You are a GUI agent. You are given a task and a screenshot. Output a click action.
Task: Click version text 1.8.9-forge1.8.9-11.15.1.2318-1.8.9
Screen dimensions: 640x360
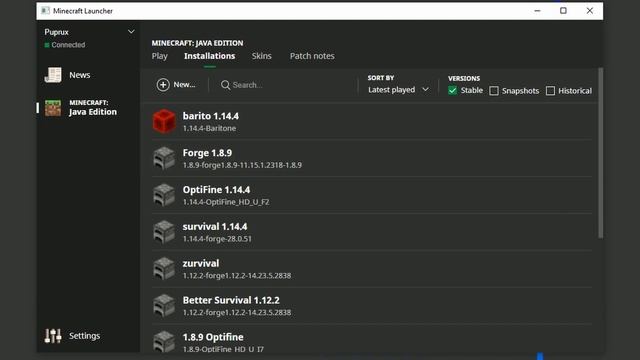242,165
